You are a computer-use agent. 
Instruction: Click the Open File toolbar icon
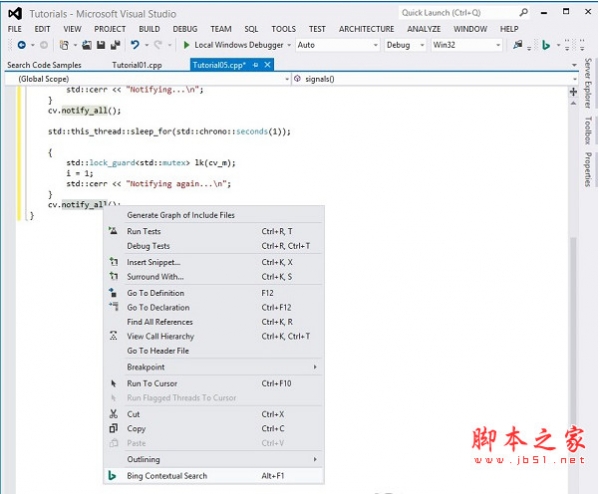click(87, 45)
